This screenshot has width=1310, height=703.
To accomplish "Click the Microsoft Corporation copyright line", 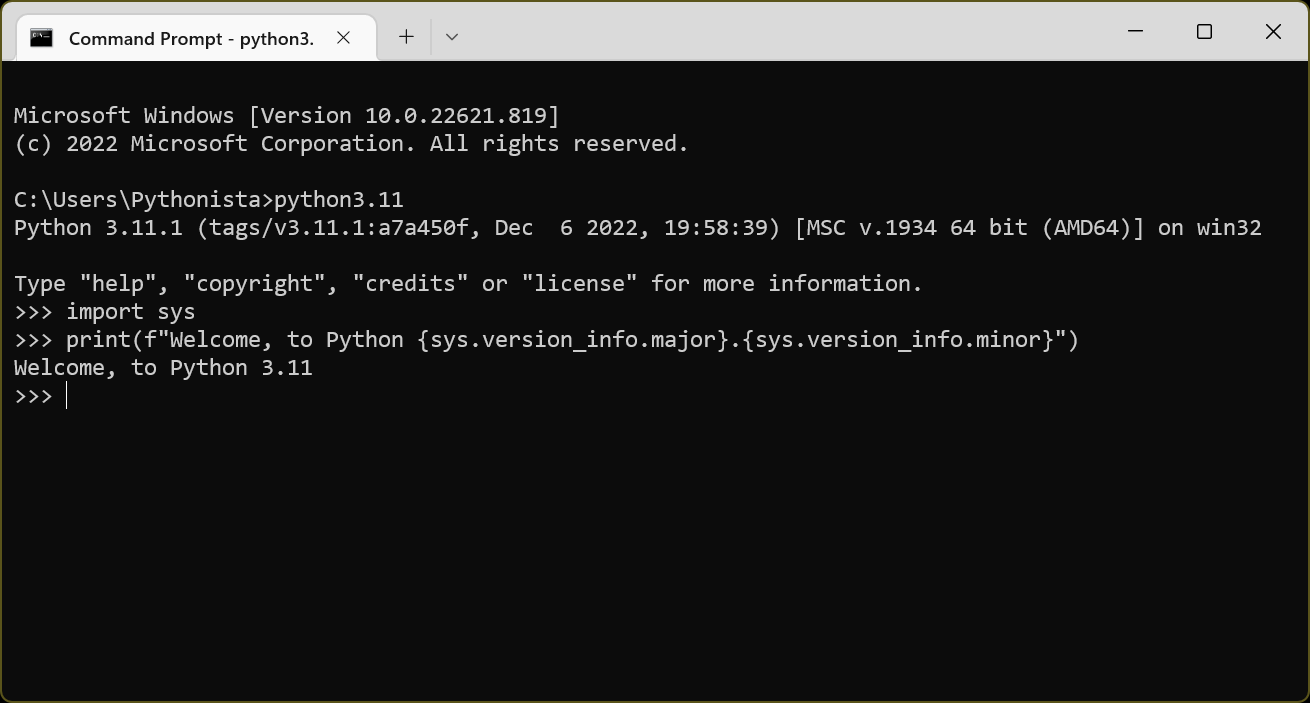I will point(351,144).
